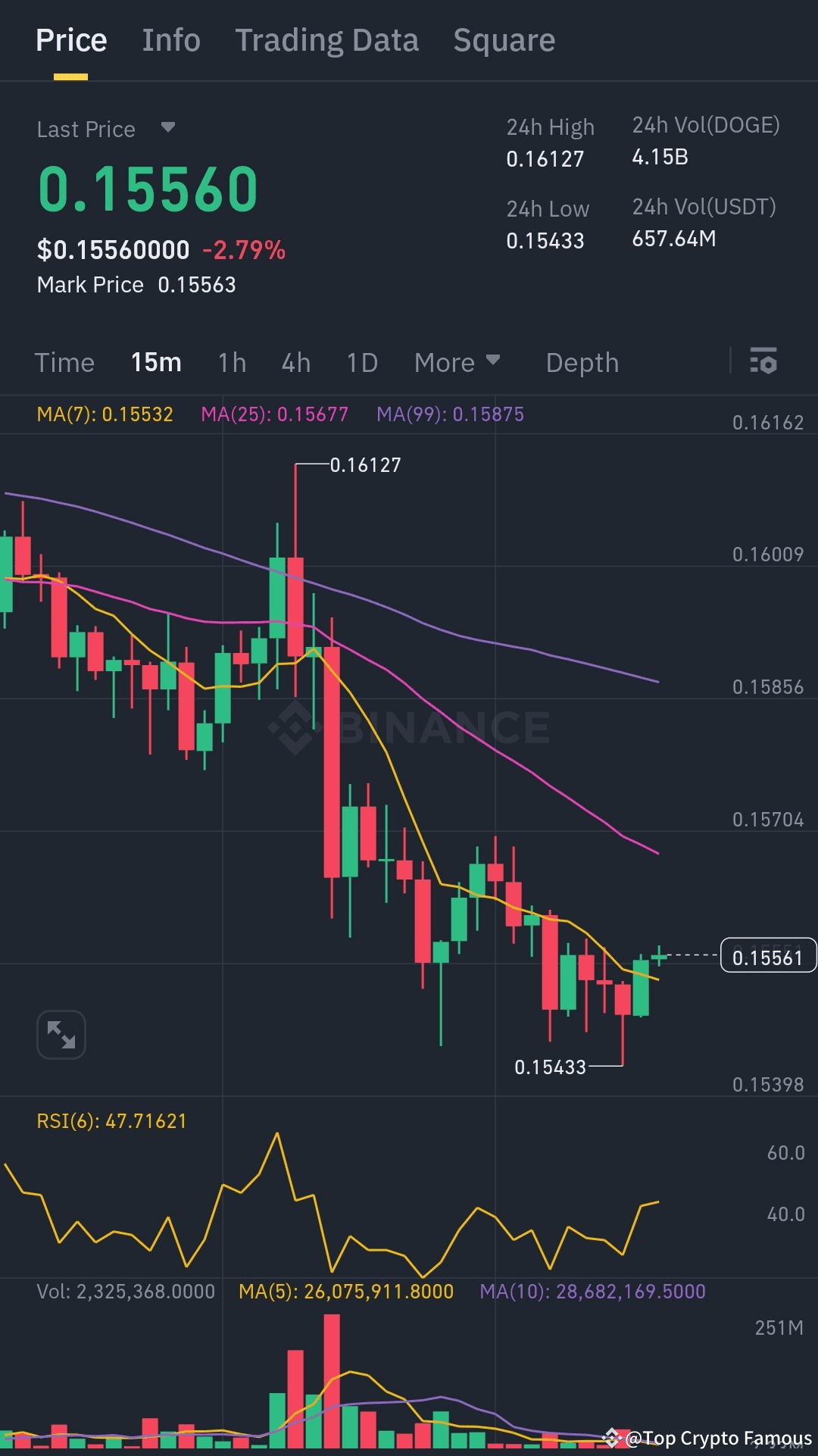The height and width of the screenshot is (1456, 818).
Task: Open the Last Price dropdown arrow
Action: pyautogui.click(x=168, y=127)
